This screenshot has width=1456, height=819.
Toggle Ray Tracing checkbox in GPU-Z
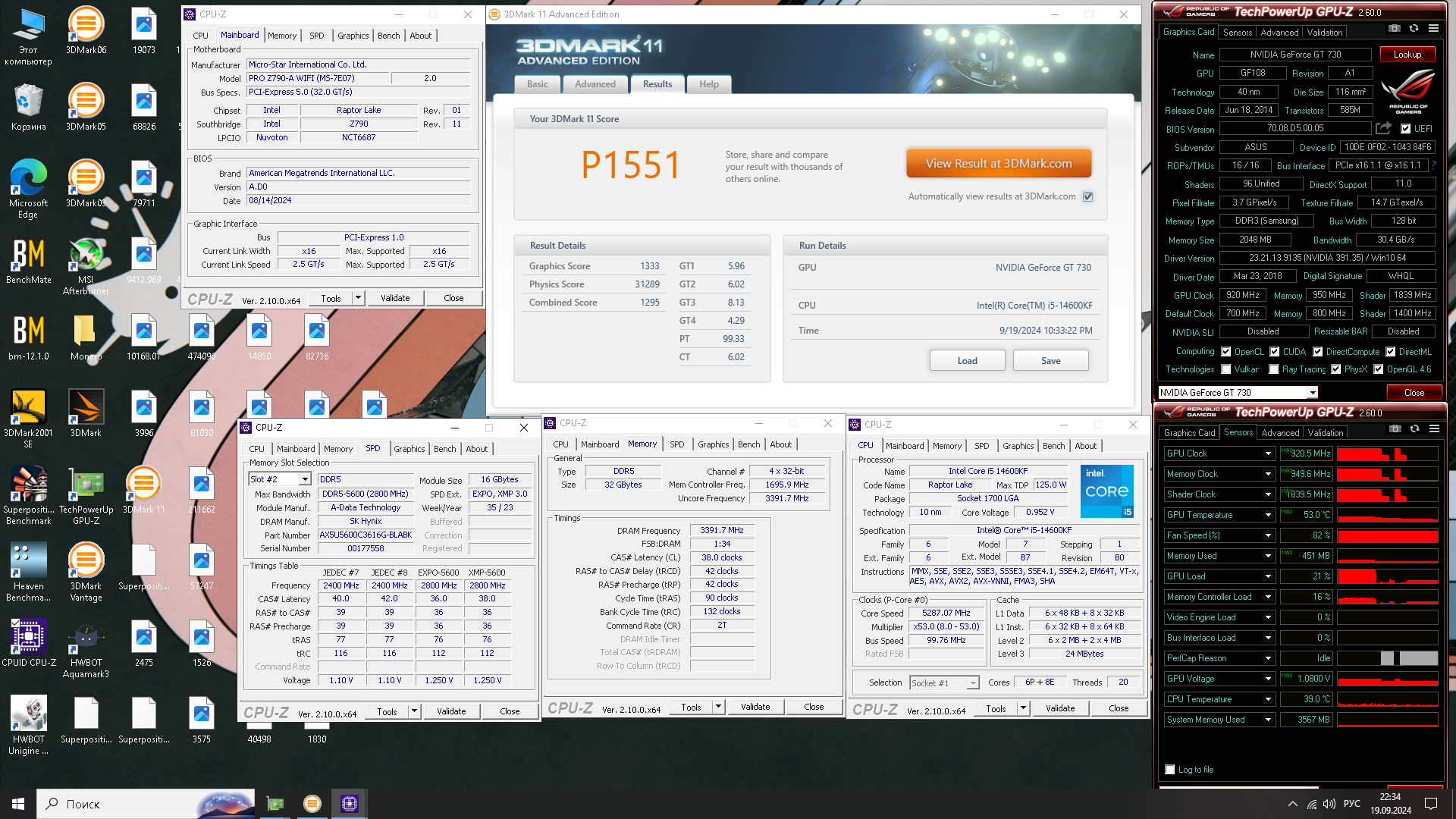[1274, 369]
